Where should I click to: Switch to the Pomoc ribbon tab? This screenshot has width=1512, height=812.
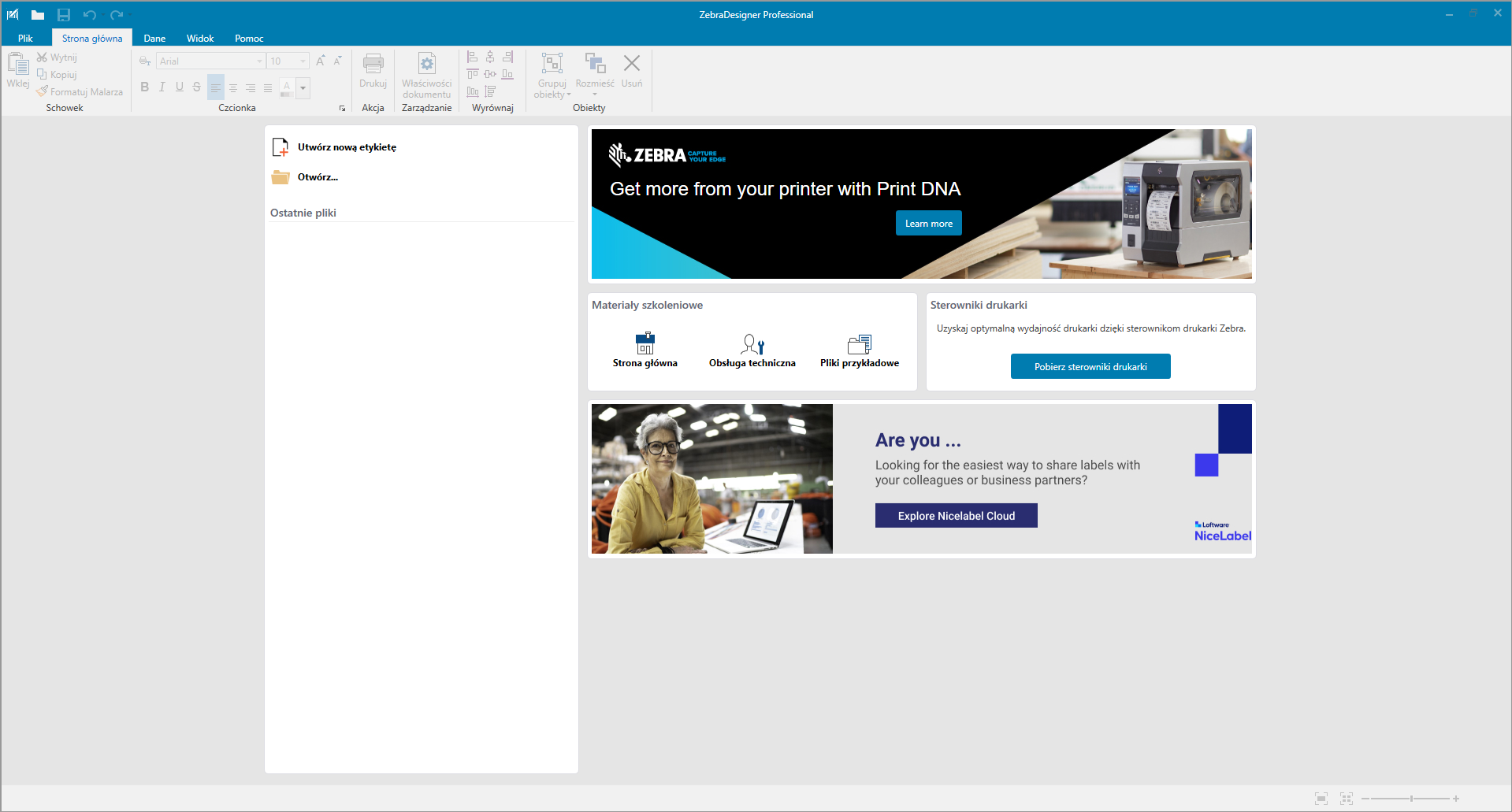point(249,38)
